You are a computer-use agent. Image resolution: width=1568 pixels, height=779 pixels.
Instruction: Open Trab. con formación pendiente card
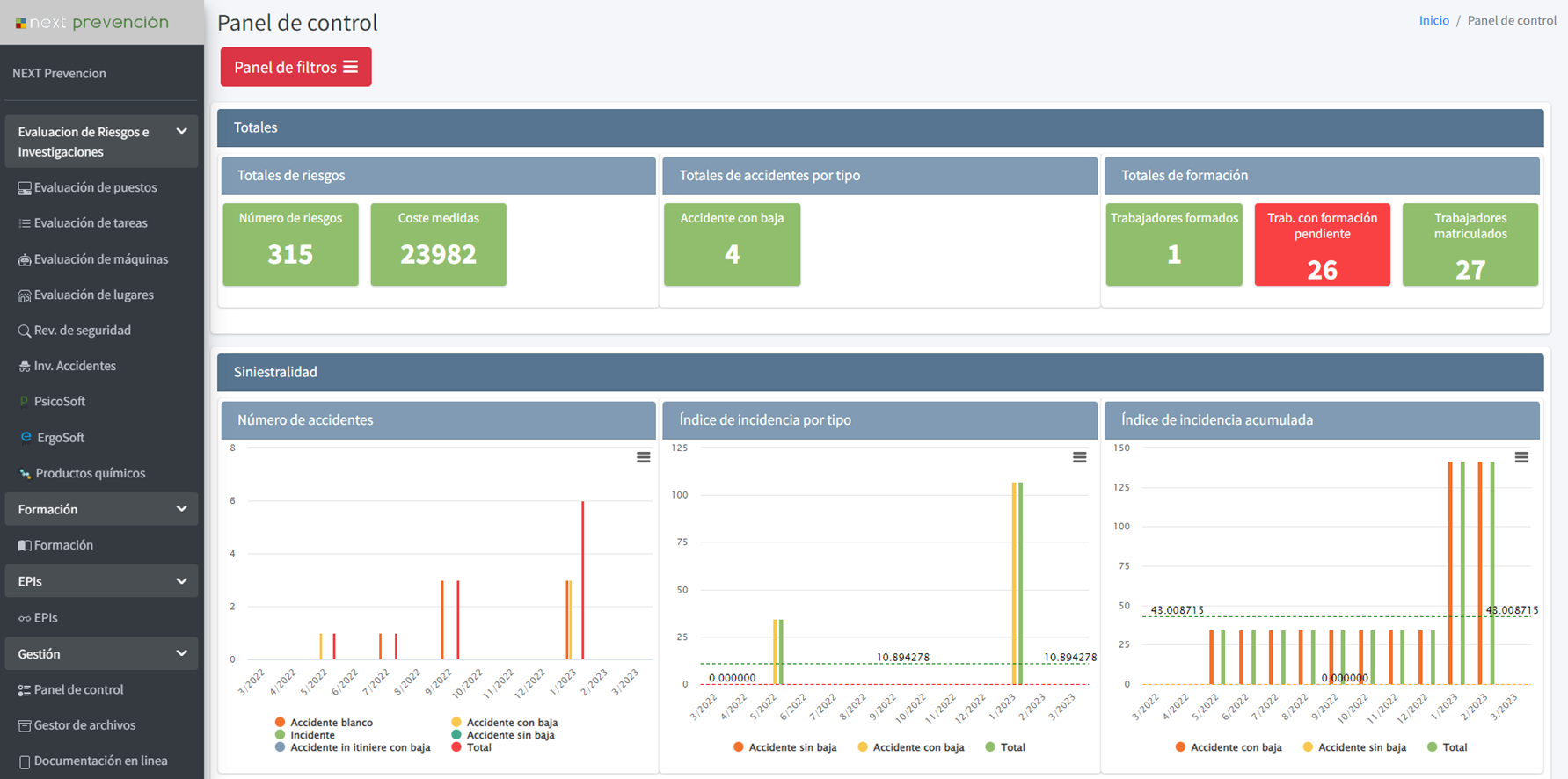(x=1322, y=244)
